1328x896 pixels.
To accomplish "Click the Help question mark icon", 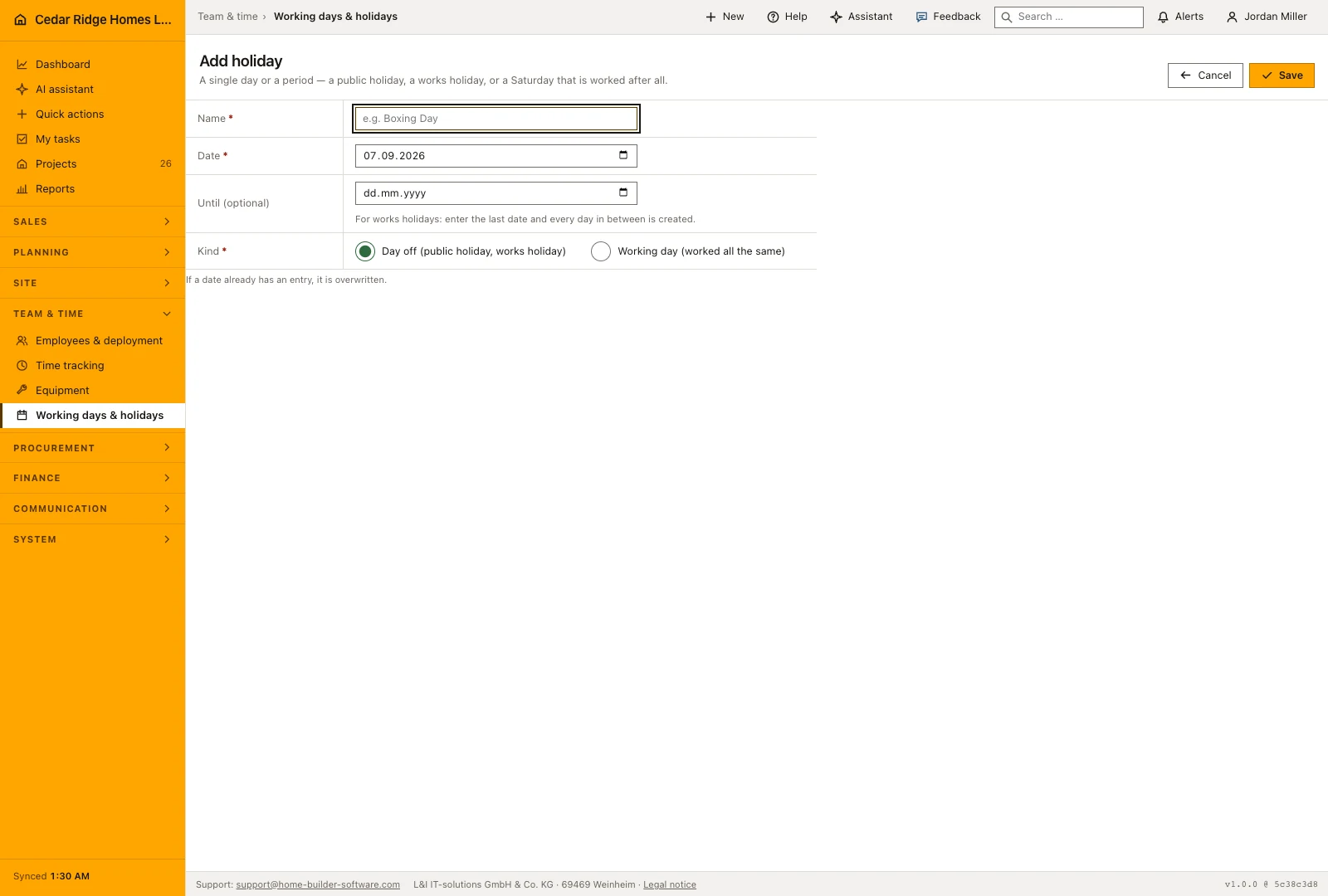I will 773,17.
